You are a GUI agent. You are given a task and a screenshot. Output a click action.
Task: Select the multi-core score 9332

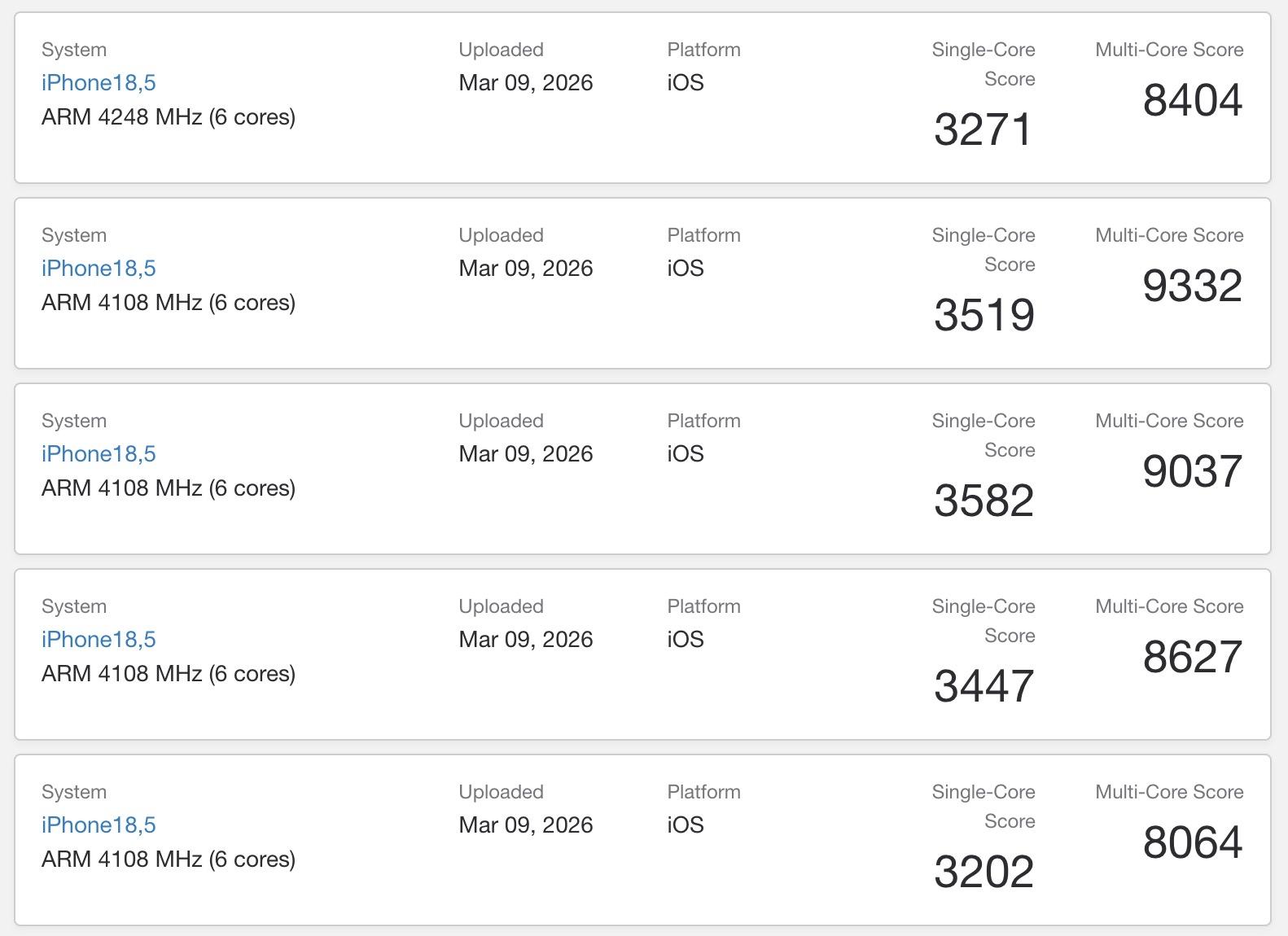coord(1192,286)
